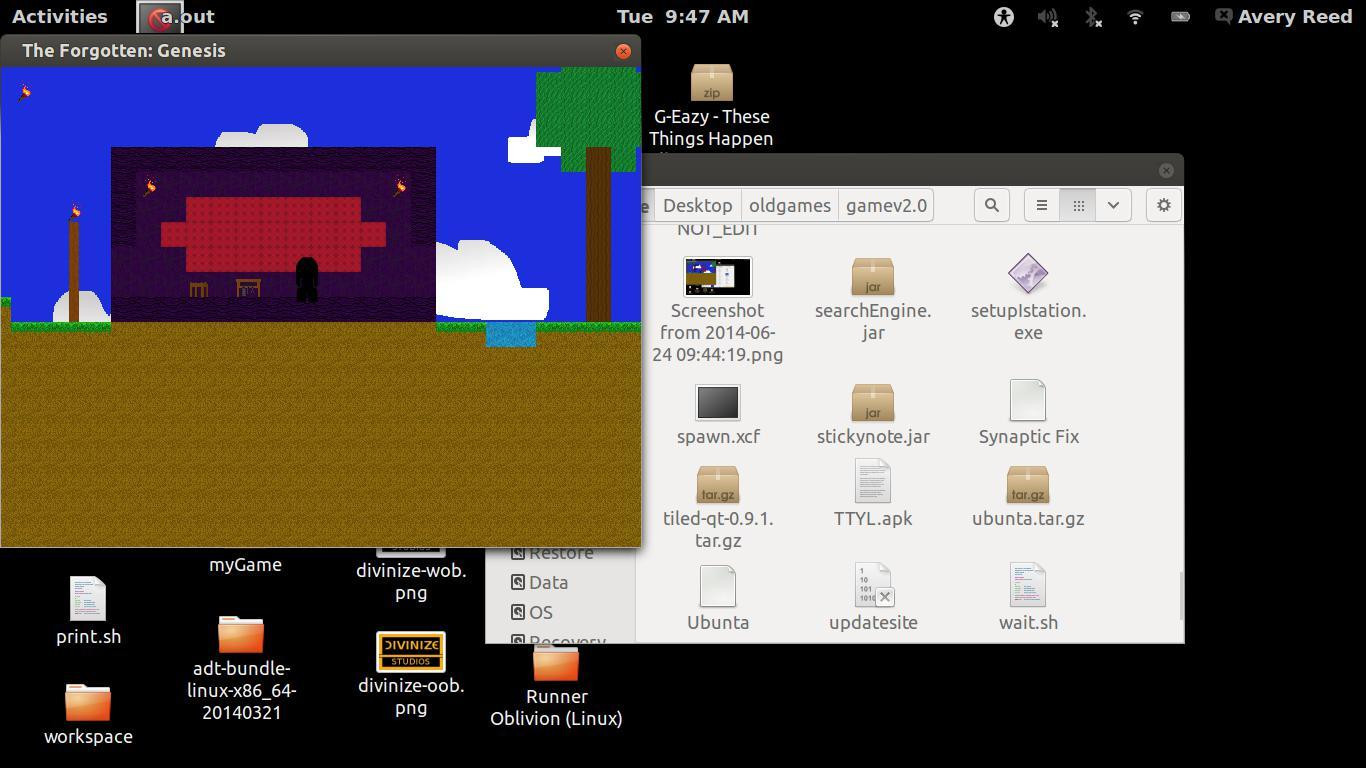Open the Bluetooth status icon
This screenshot has height=768, width=1366.
(x=1093, y=16)
